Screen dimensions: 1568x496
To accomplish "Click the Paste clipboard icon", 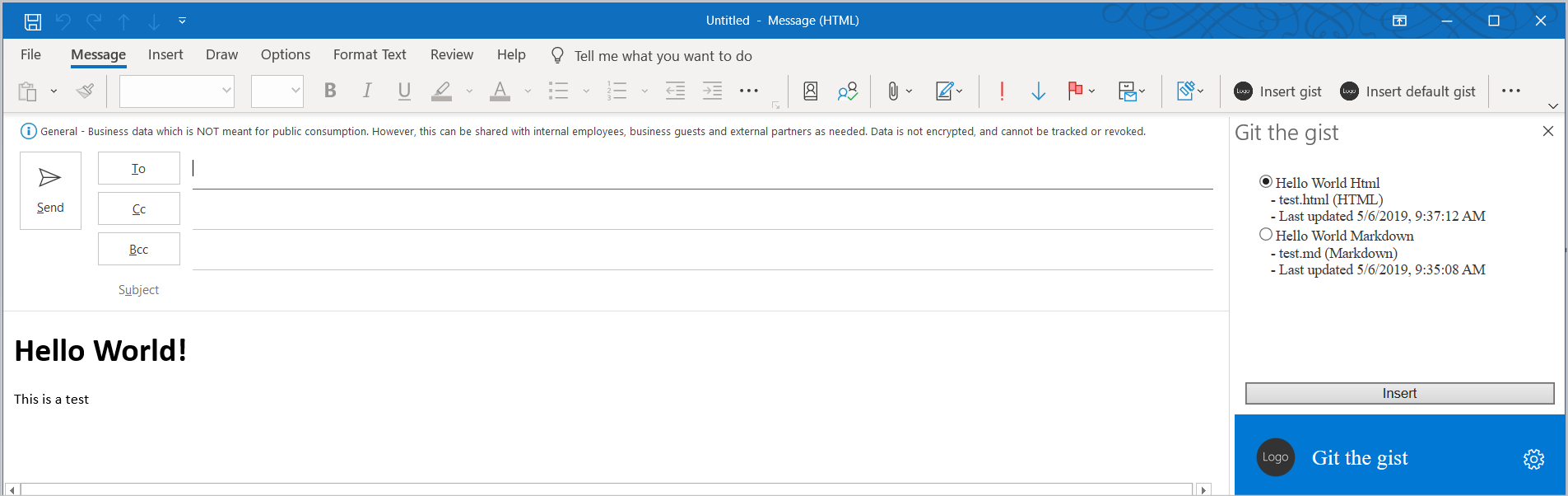I will coord(28,91).
